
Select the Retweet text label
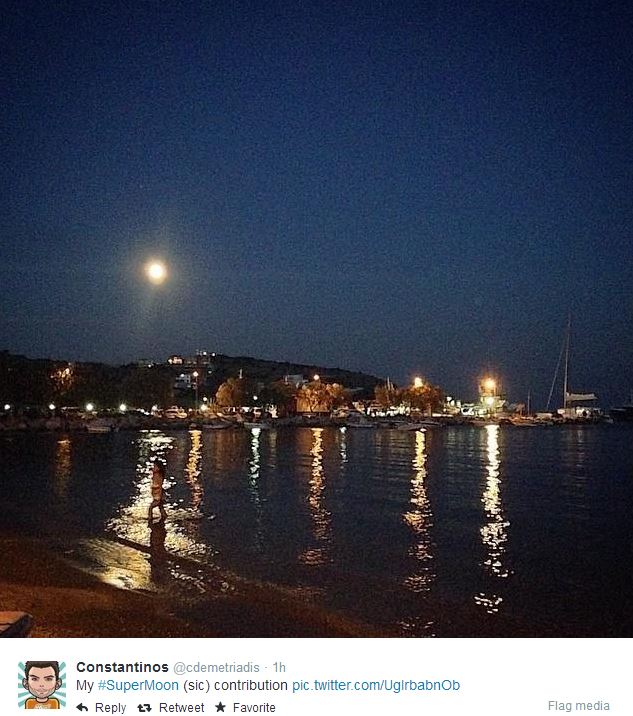pyautogui.click(x=181, y=707)
